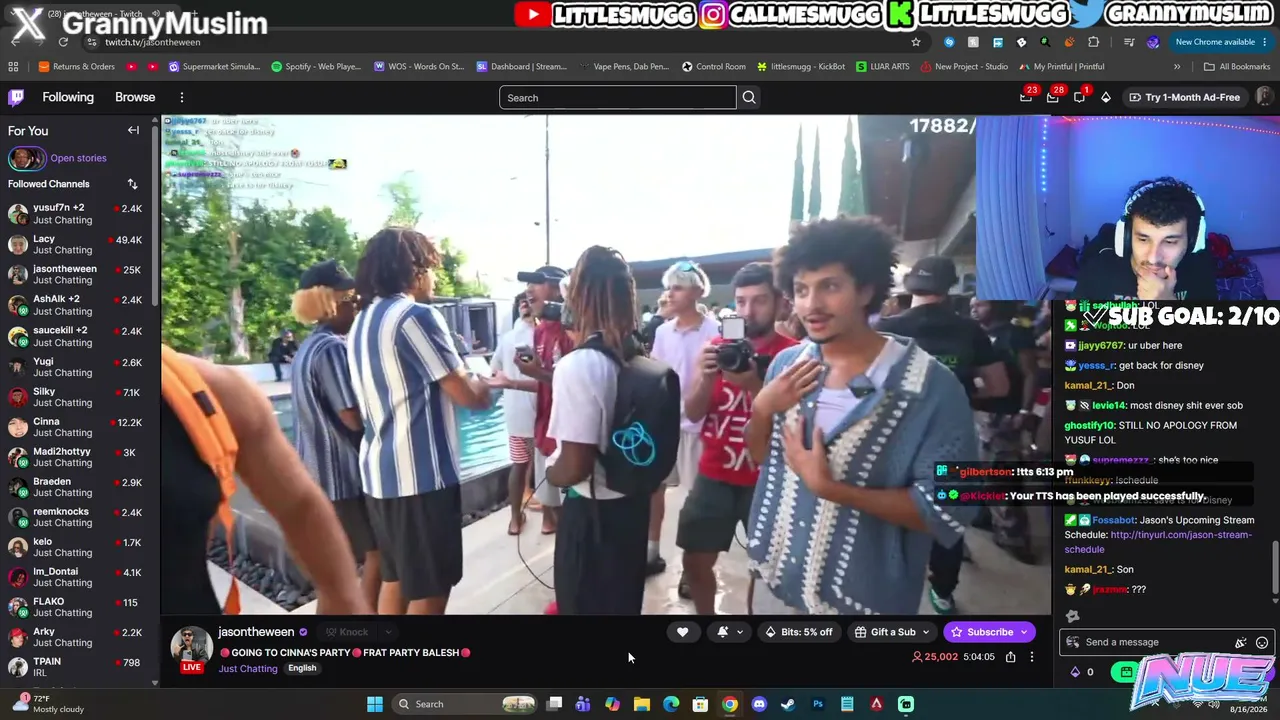Open Twitch more options three-dot menu

tap(182, 97)
